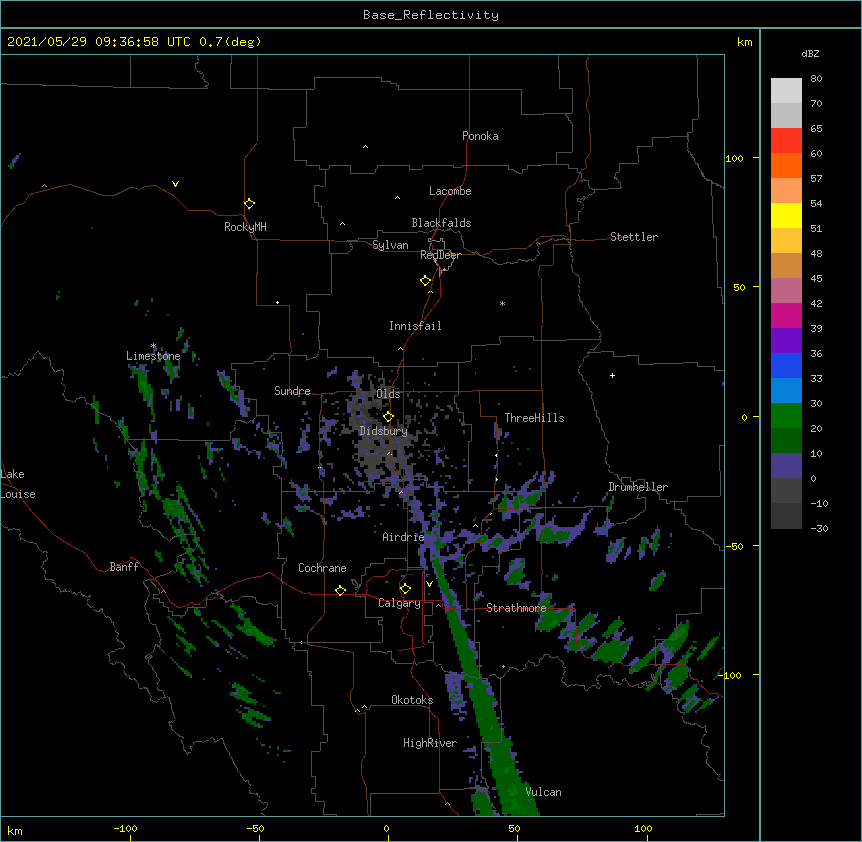Click the dBZ legend heading
This screenshot has height=842, width=862.
coord(810,53)
